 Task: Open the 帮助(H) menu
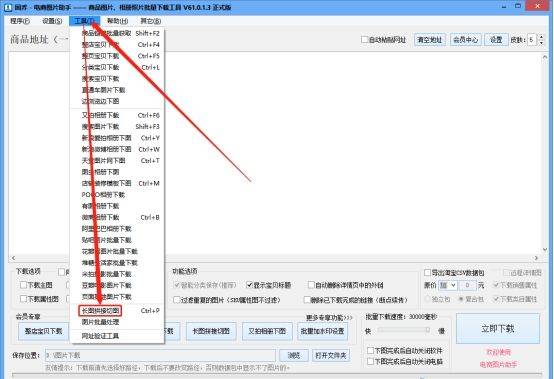117,21
